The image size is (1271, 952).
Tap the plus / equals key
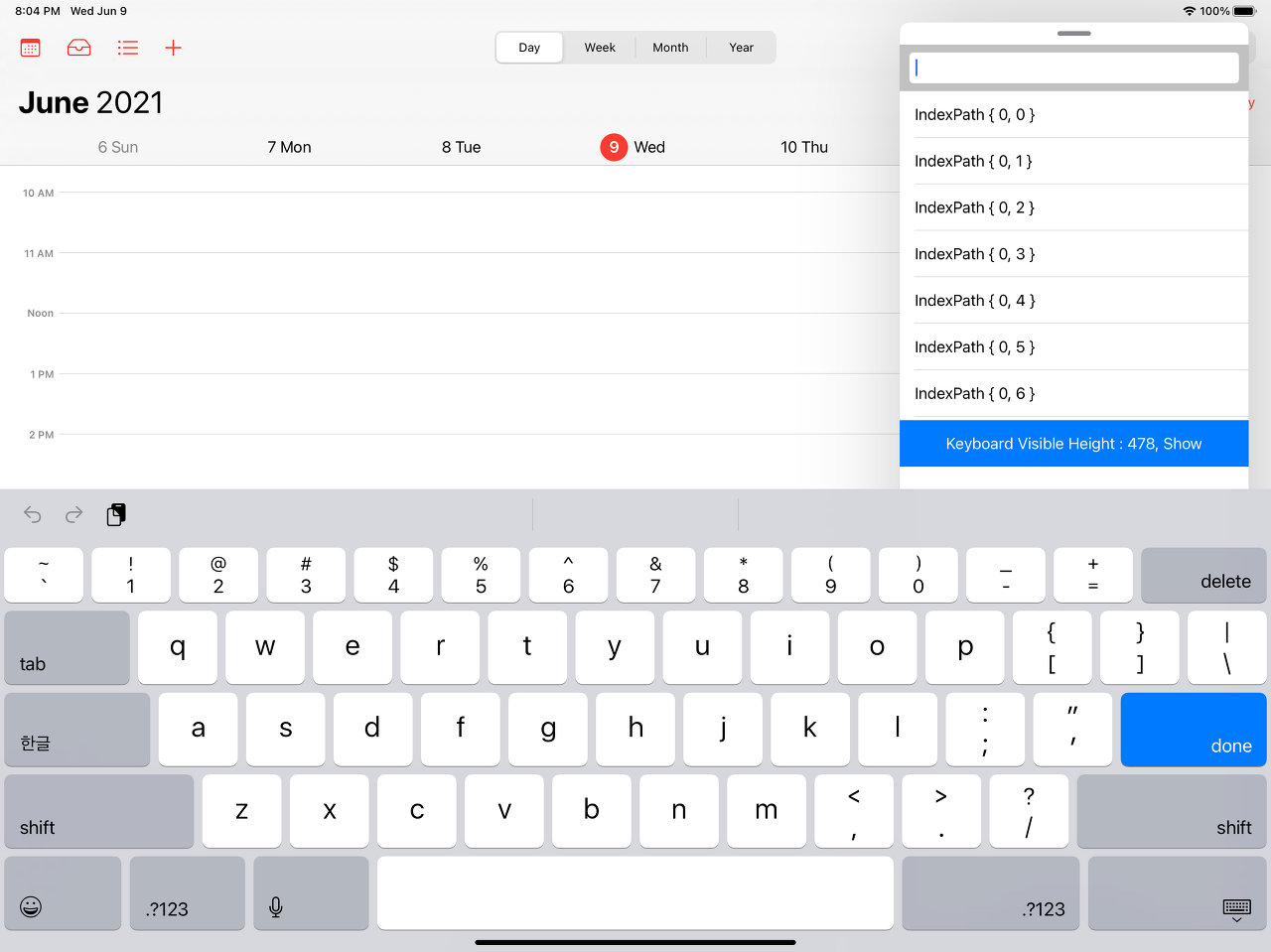[1093, 576]
